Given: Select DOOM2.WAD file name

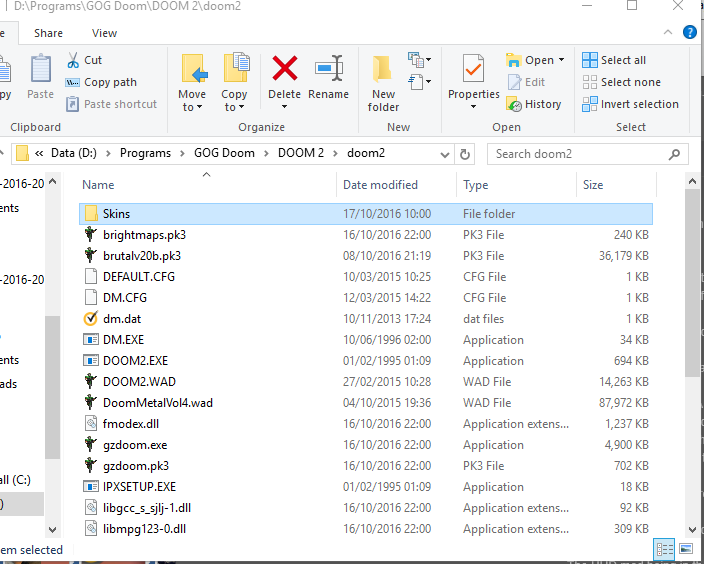Looking at the screenshot, I should [139, 382].
